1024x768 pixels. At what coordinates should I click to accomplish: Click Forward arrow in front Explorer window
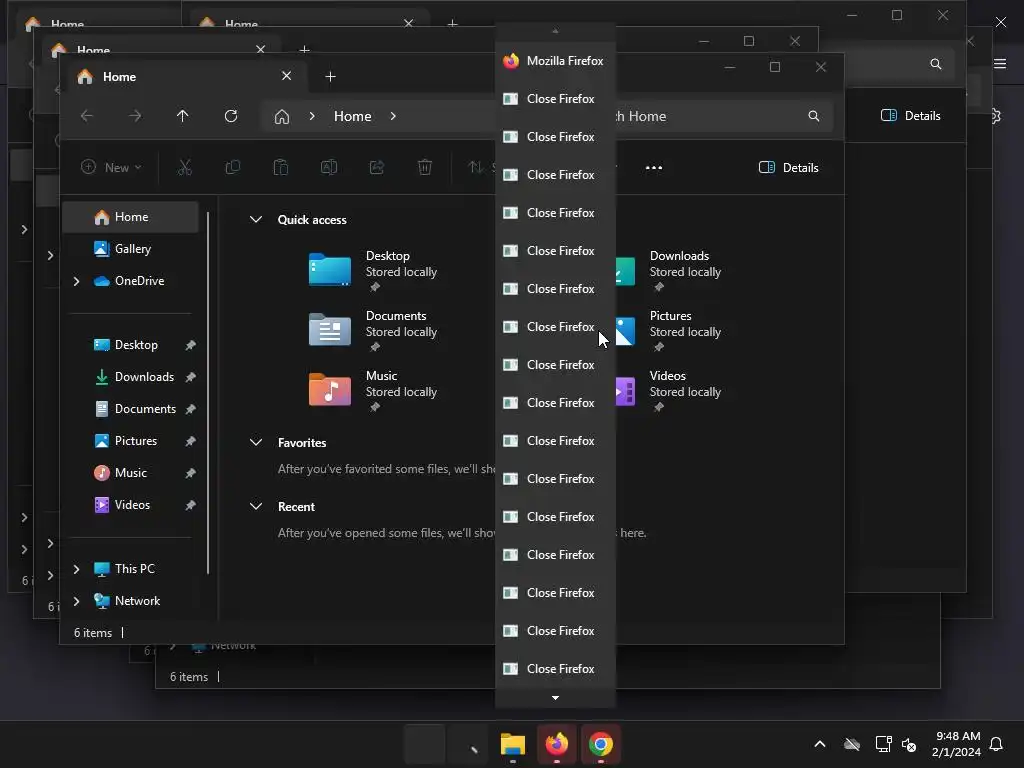135,116
